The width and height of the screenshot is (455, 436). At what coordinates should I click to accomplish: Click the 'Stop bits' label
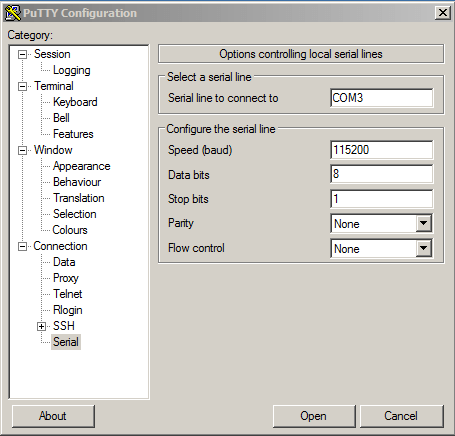188,199
